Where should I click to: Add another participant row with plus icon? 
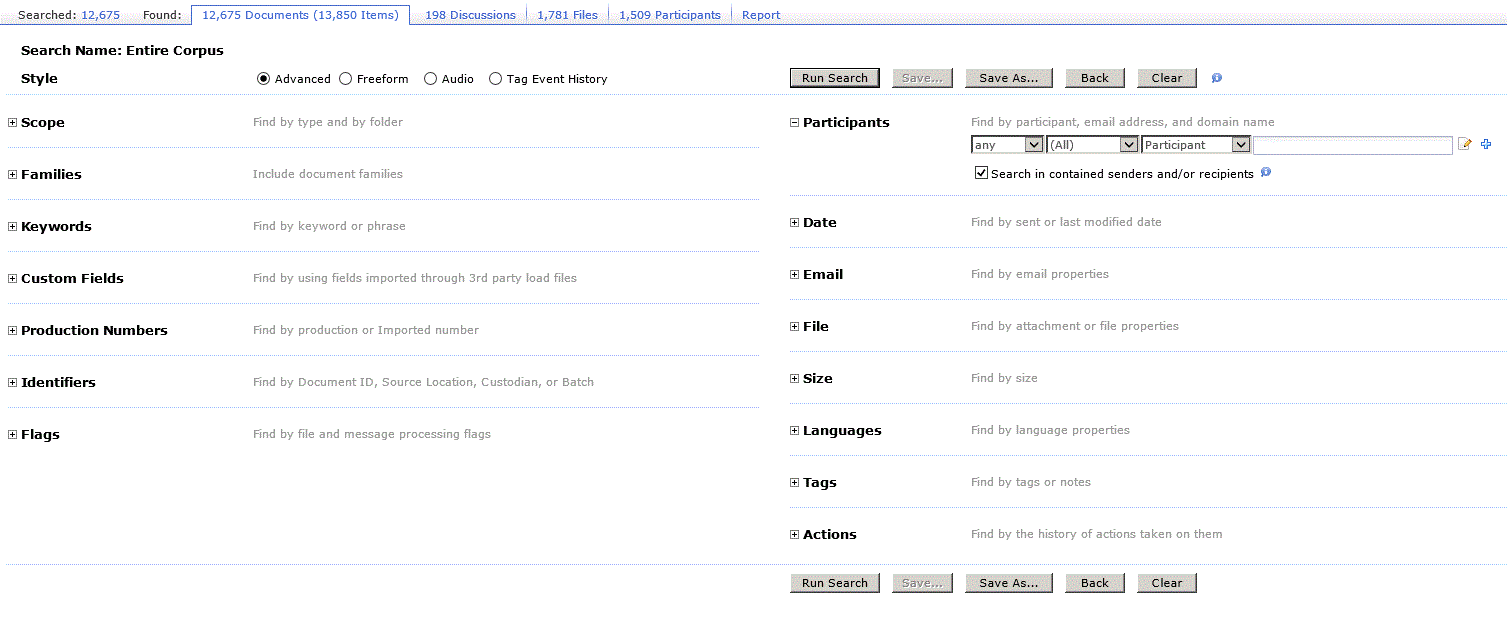pyautogui.click(x=1486, y=145)
